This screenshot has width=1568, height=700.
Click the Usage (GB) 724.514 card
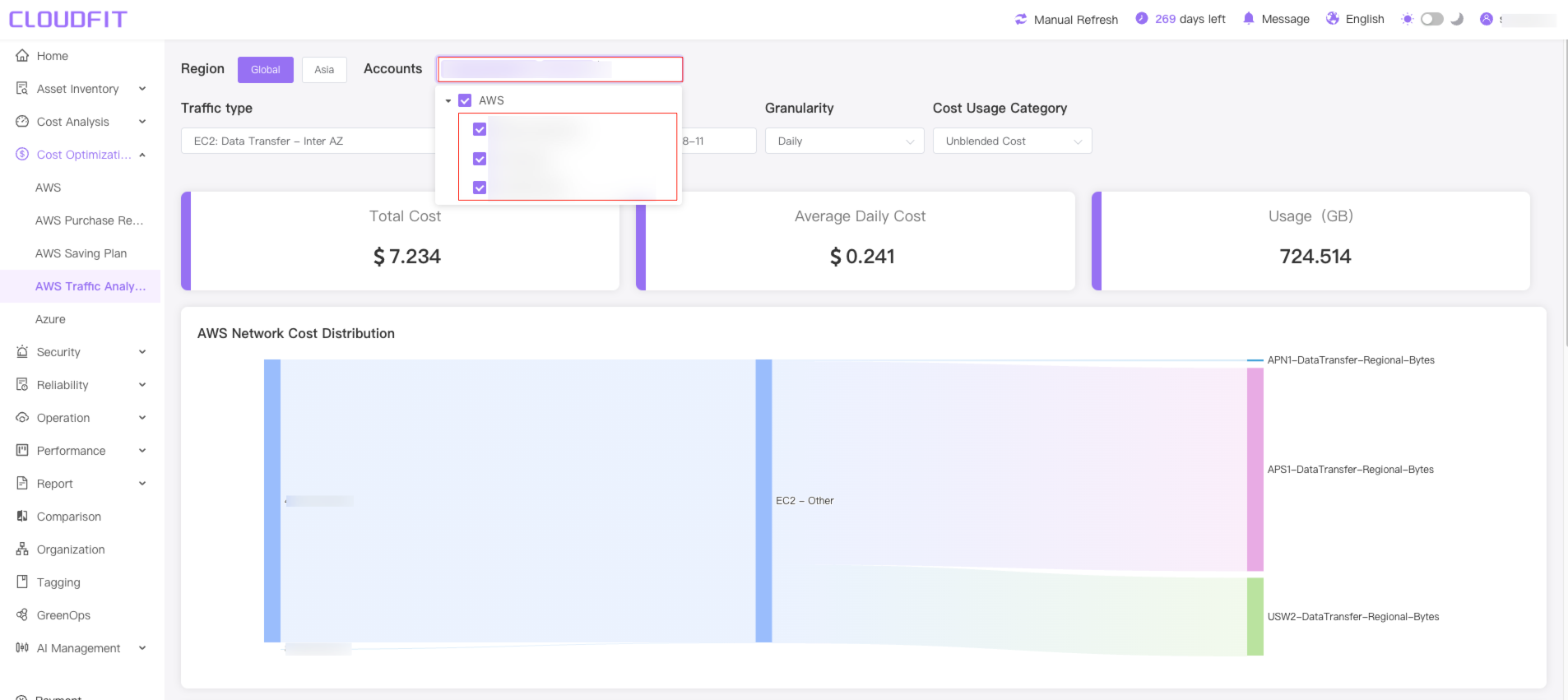click(x=1311, y=241)
